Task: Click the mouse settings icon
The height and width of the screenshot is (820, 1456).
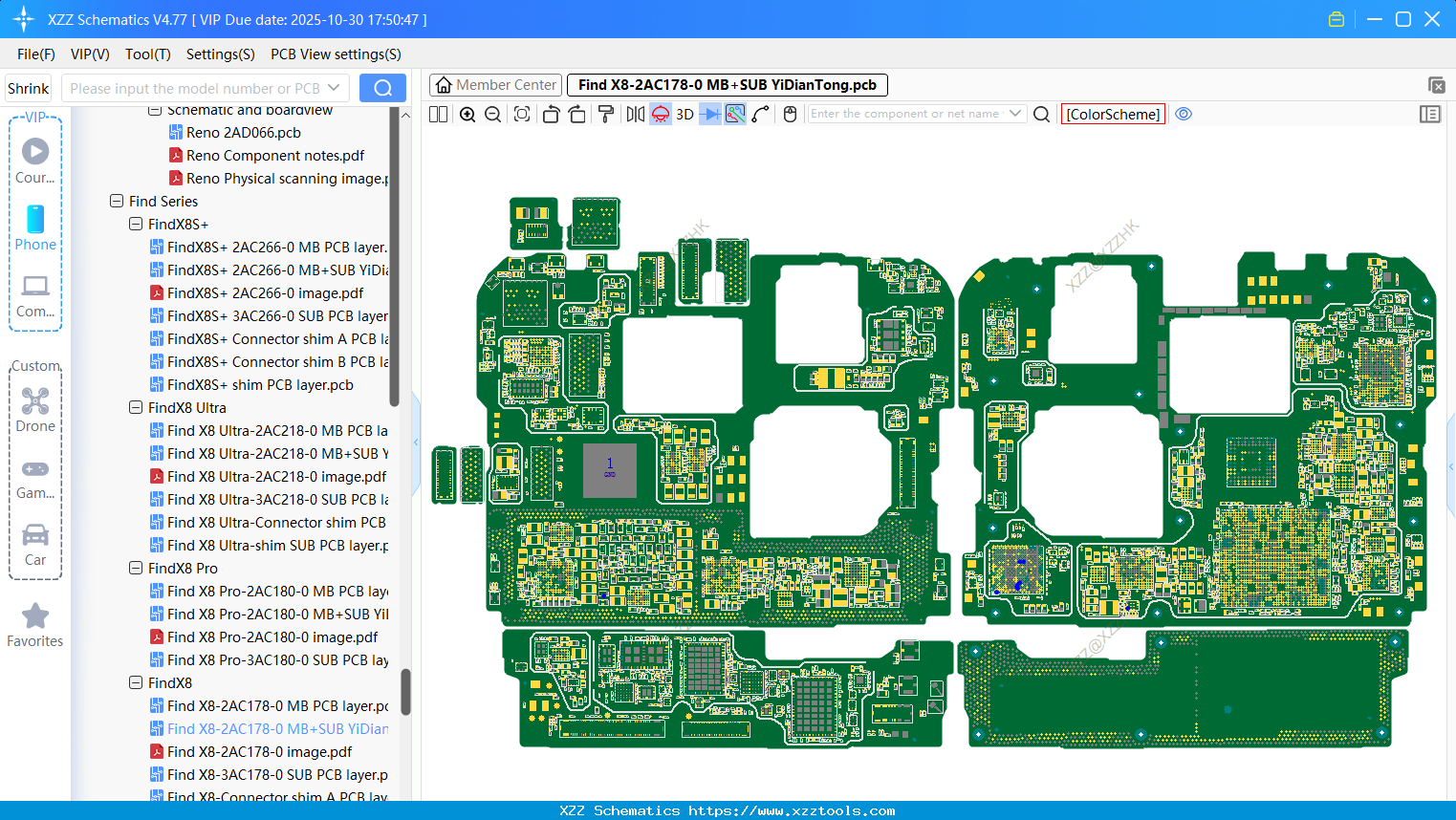Action: coord(790,115)
